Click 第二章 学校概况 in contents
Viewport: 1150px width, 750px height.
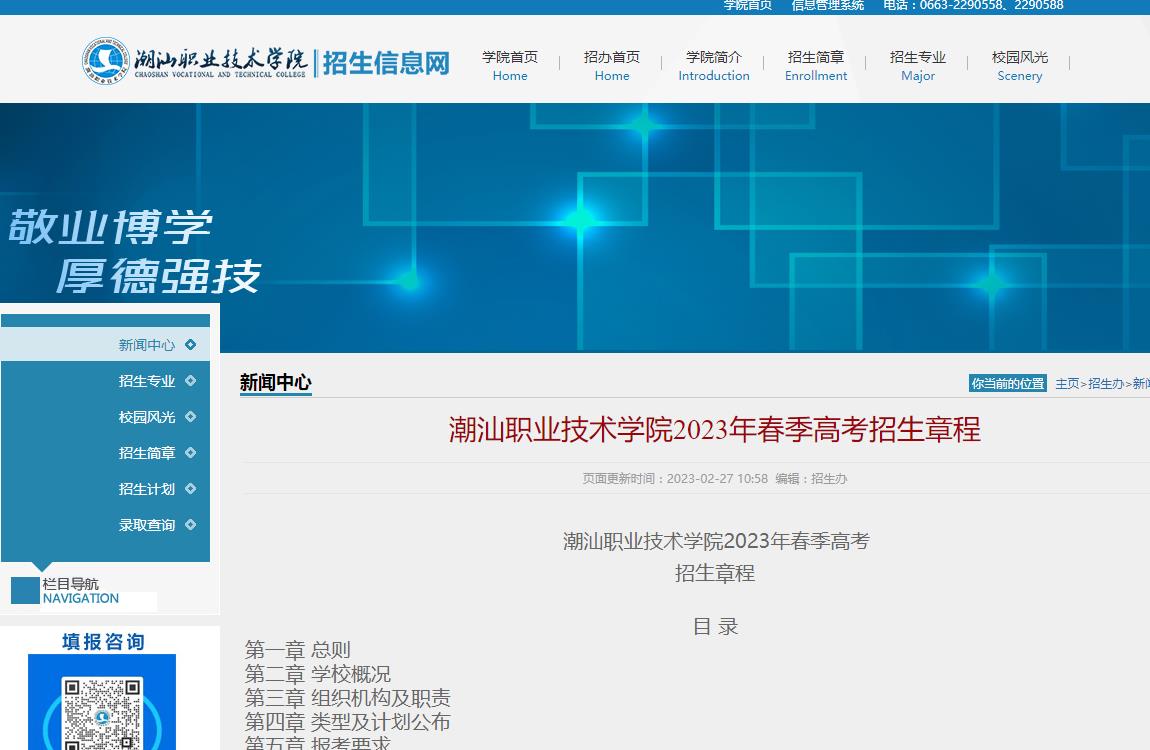click(x=318, y=674)
